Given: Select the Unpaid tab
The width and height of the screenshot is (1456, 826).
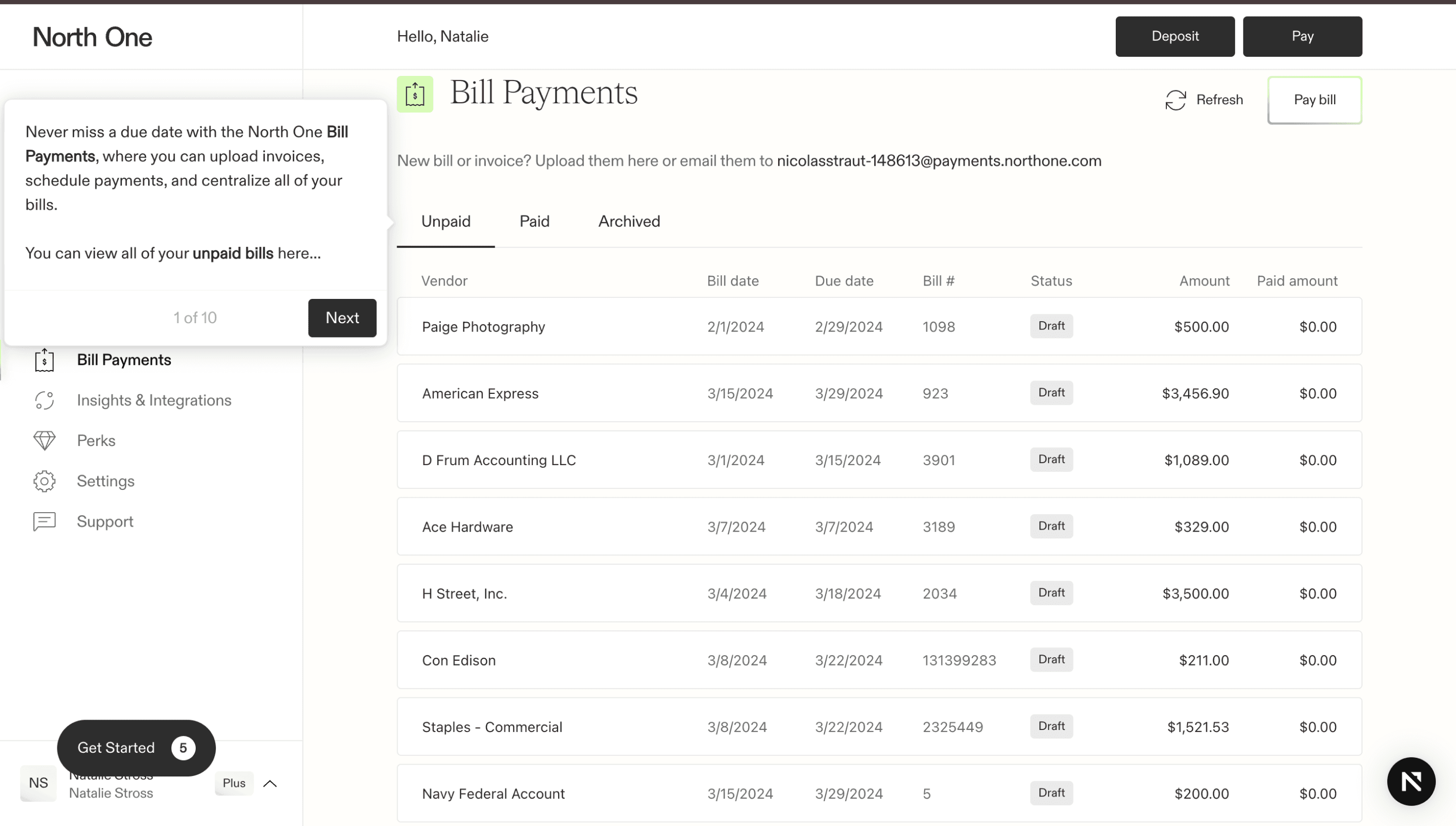Looking at the screenshot, I should [446, 221].
